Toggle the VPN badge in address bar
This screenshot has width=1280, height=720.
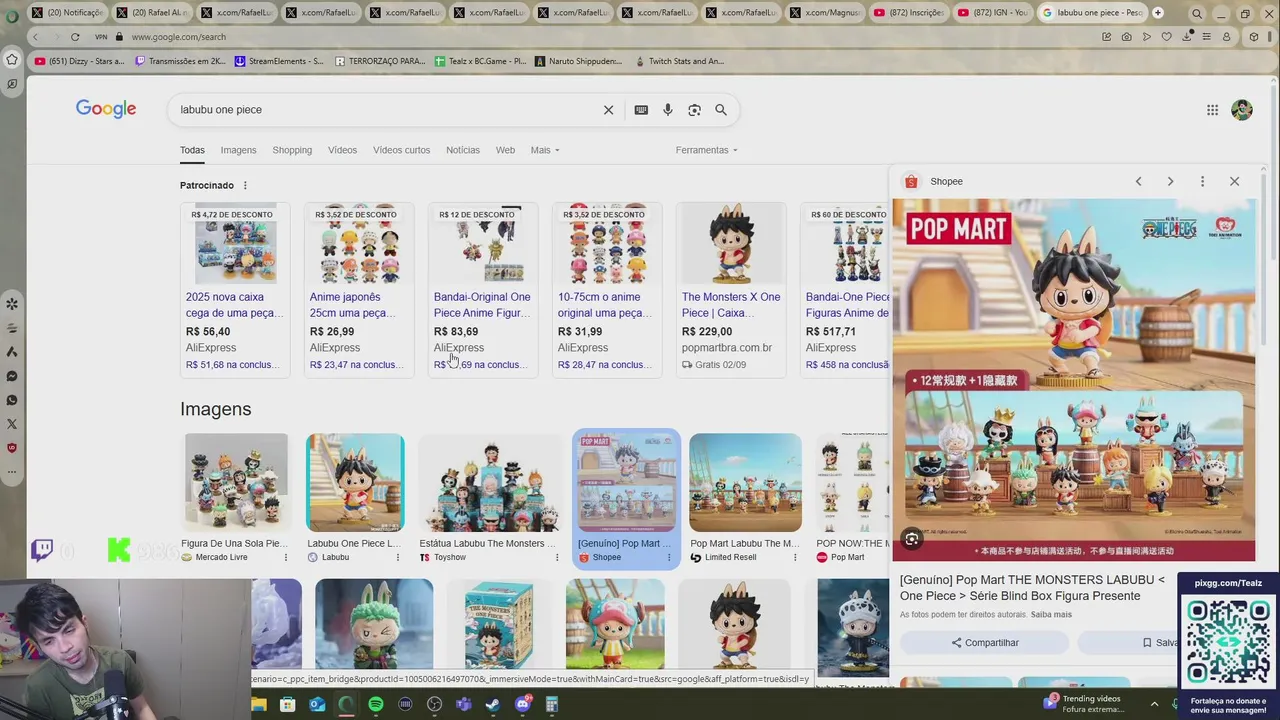click(x=101, y=37)
